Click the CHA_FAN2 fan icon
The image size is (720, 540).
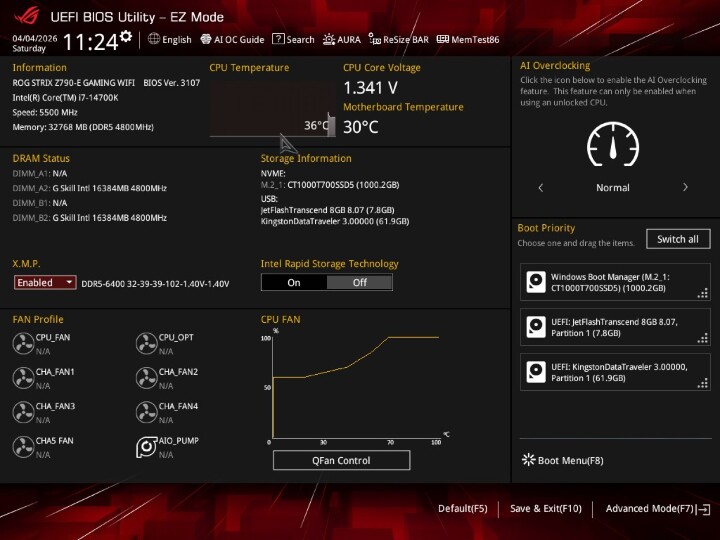pos(146,378)
